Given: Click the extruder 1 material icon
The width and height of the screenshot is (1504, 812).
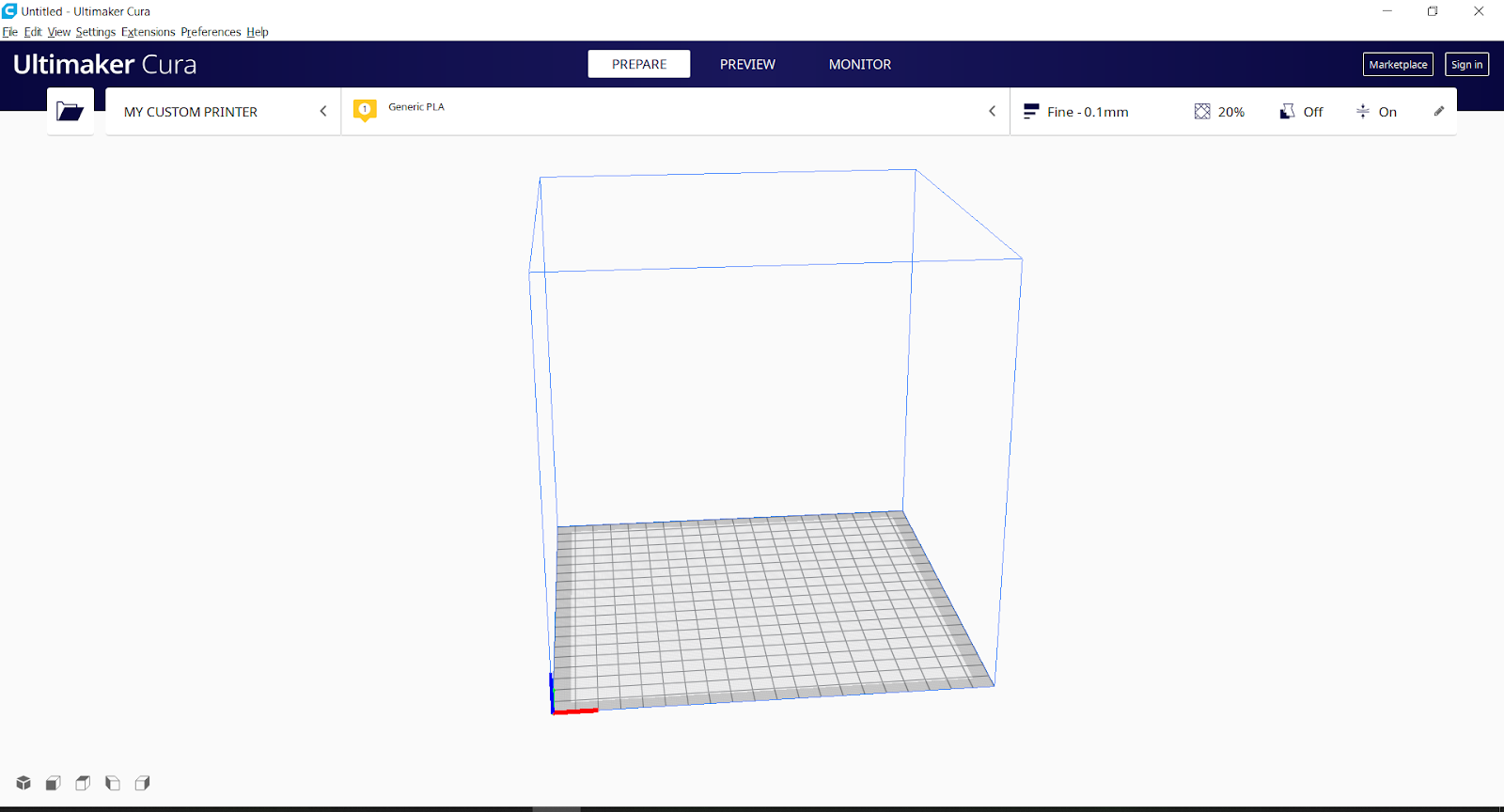Looking at the screenshot, I should [x=365, y=111].
